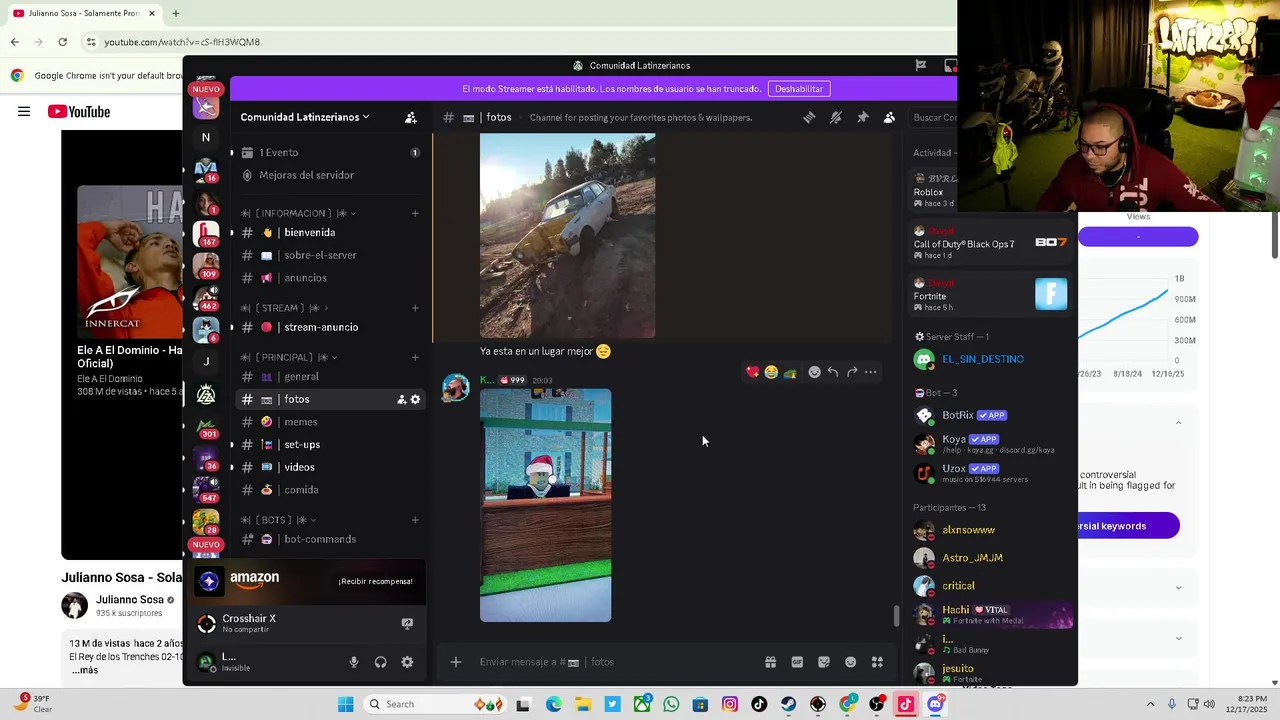
Task: Click Discord chat scrollbar thumb
Action: (896, 616)
